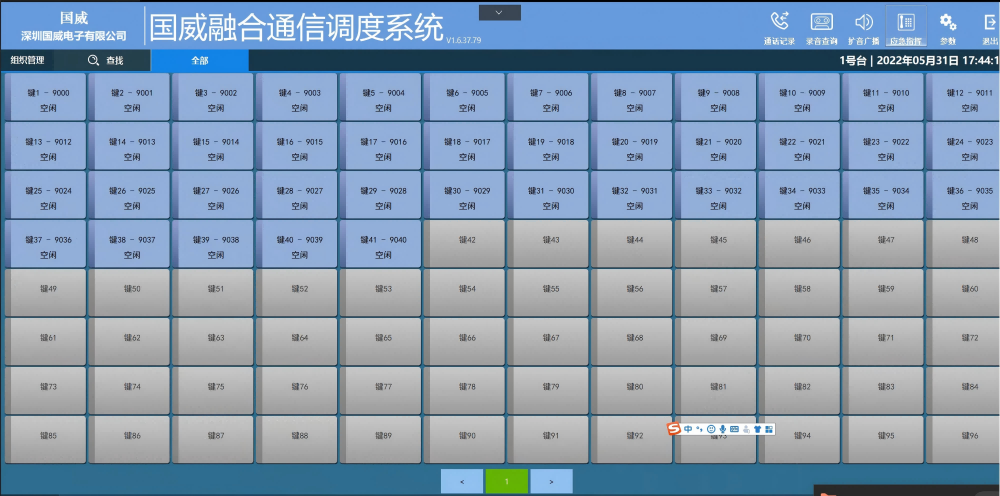The height and width of the screenshot is (496, 1000).
Task: Select empty key 键47
Action: (883, 244)
